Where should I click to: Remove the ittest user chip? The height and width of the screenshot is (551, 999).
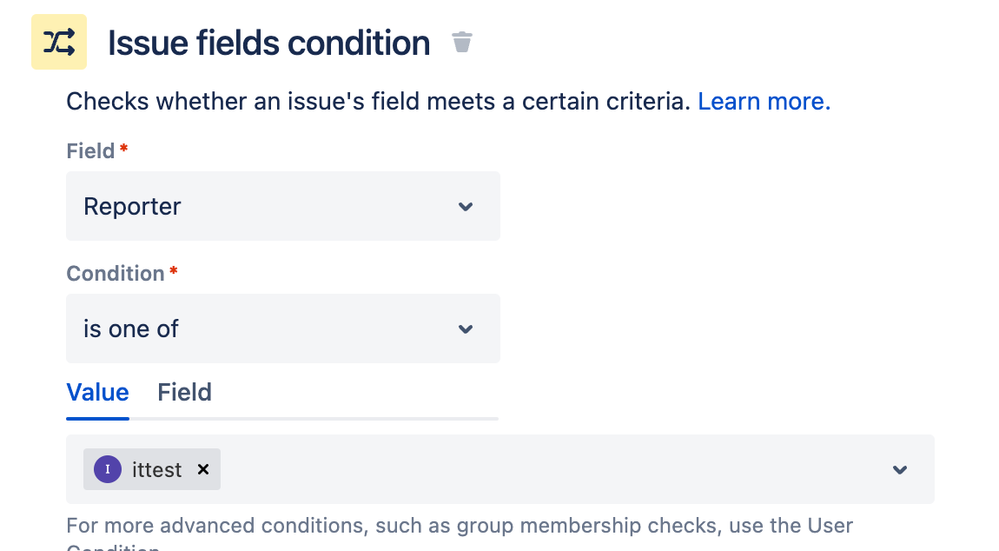(203, 469)
